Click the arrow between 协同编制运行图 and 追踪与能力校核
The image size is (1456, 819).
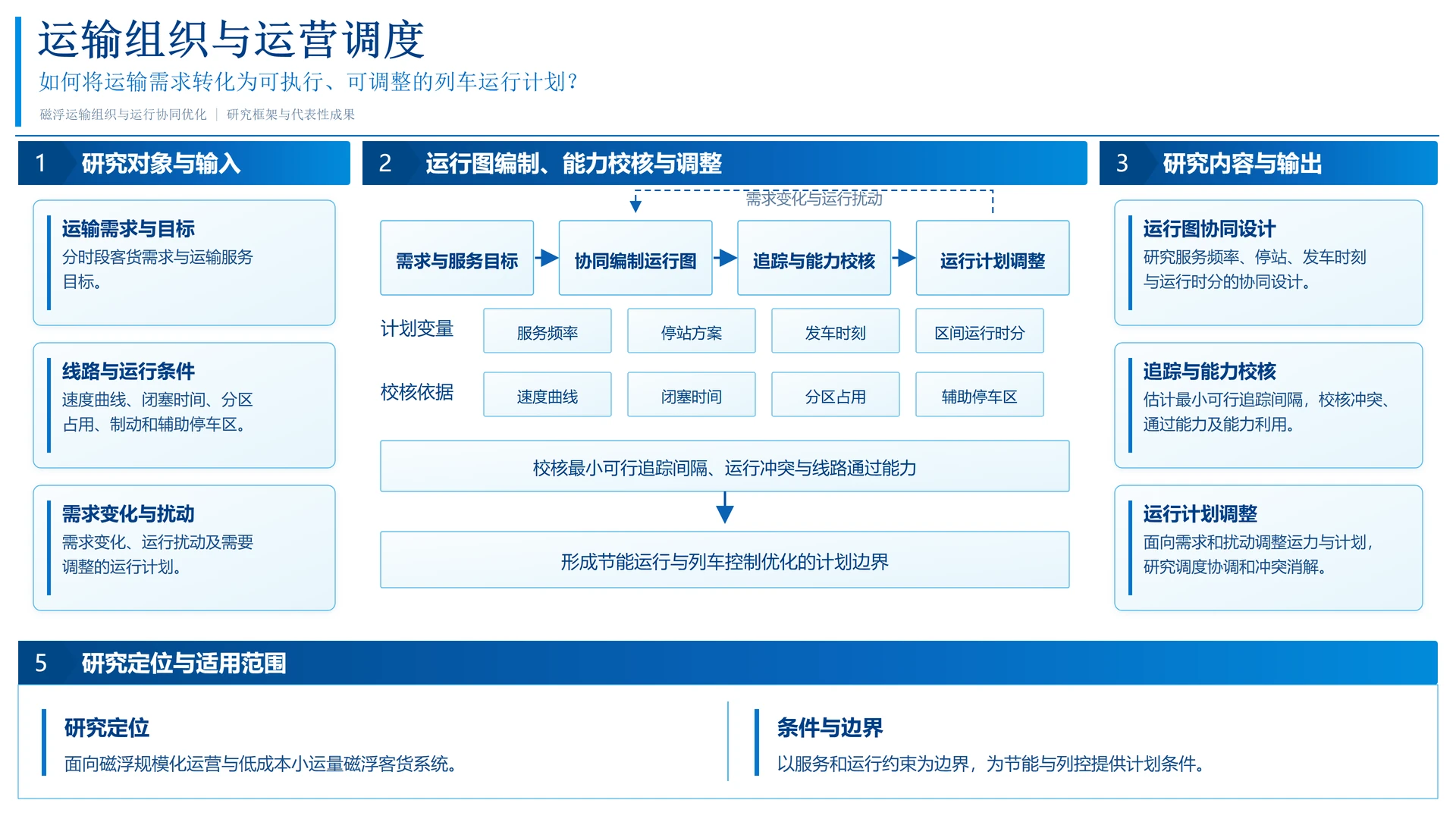pyautogui.click(x=726, y=258)
